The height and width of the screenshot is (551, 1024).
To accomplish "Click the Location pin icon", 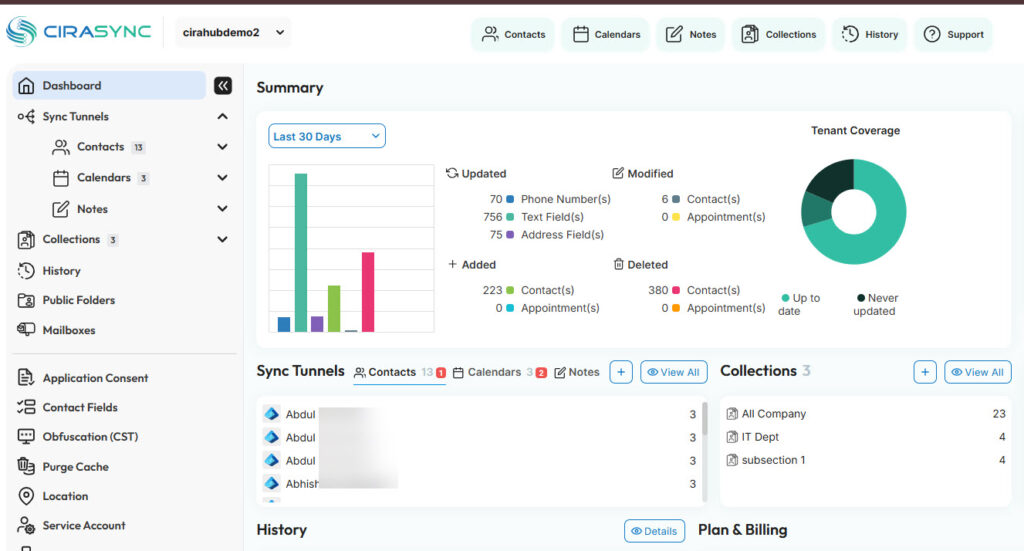I will tap(26, 496).
